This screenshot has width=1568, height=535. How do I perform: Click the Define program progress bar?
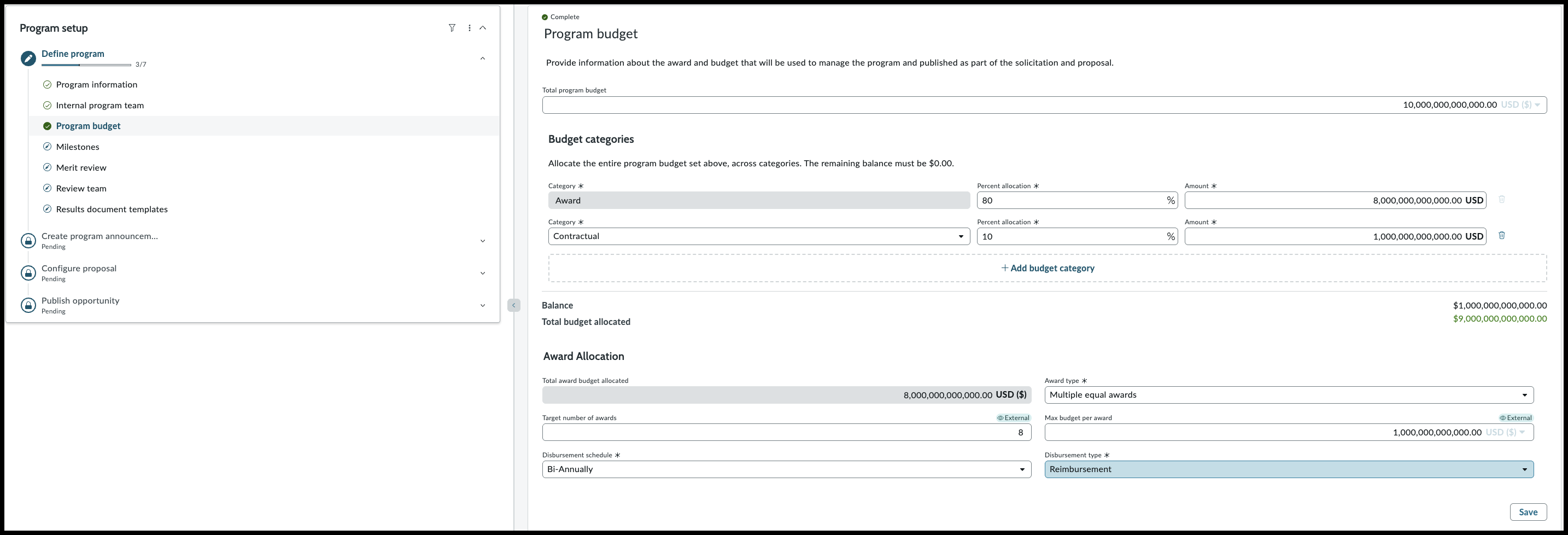pos(86,65)
